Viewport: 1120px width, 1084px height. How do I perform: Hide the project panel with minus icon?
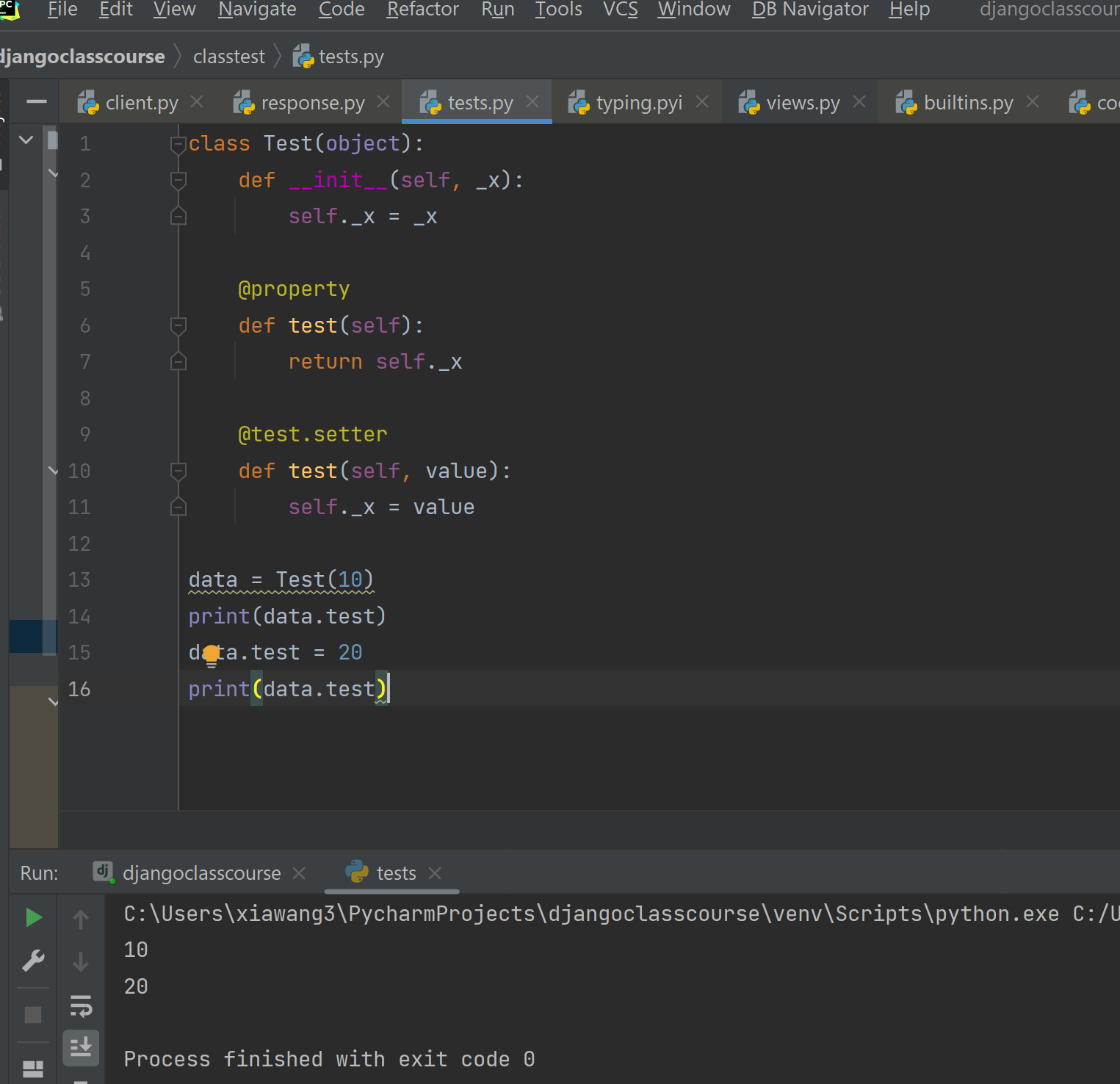[x=37, y=101]
